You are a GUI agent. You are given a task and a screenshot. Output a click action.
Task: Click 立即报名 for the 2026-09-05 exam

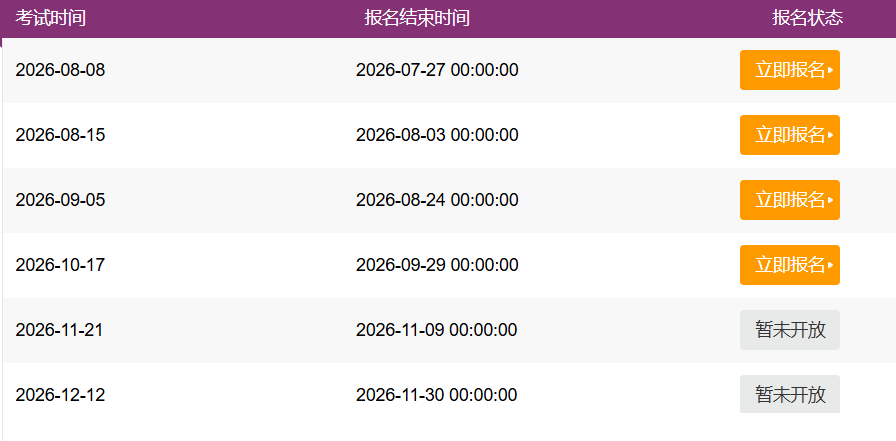tap(790, 201)
